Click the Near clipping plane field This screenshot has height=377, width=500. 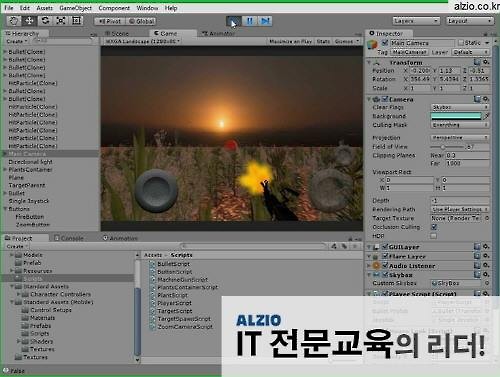(467, 155)
